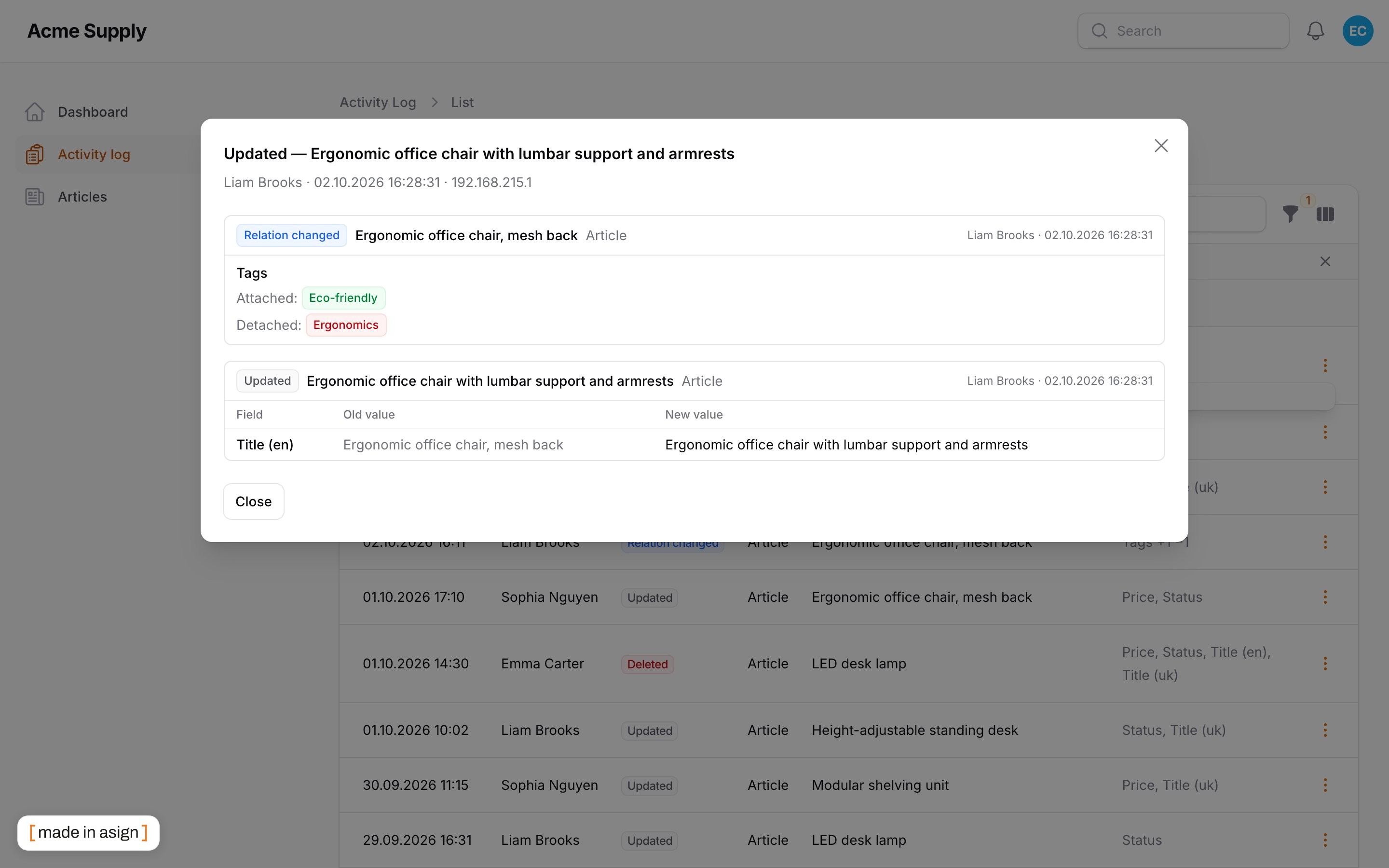This screenshot has width=1389, height=868.
Task: Close the modal with the X icon
Action: coord(1160,146)
